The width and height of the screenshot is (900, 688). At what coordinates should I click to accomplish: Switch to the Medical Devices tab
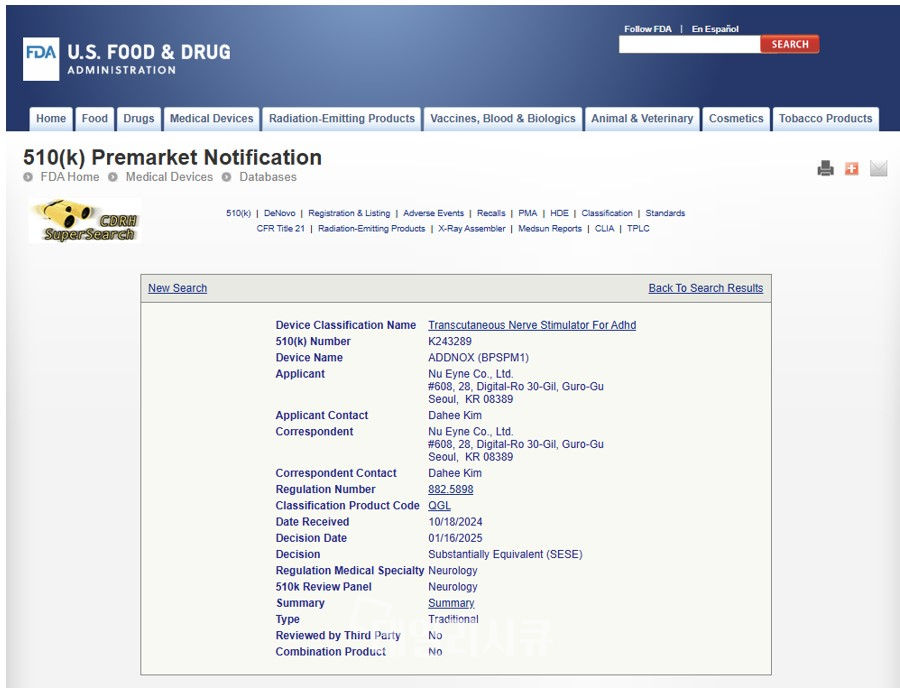[211, 118]
